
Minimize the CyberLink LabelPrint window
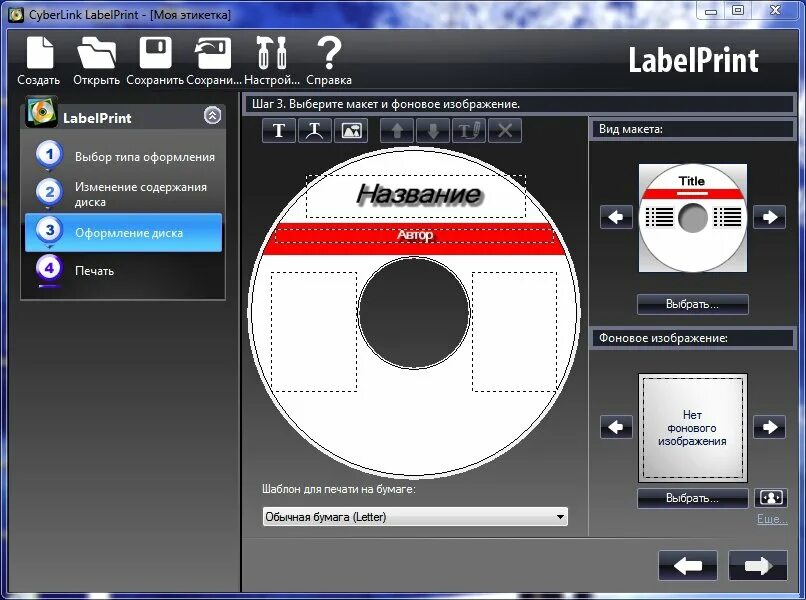tap(711, 11)
